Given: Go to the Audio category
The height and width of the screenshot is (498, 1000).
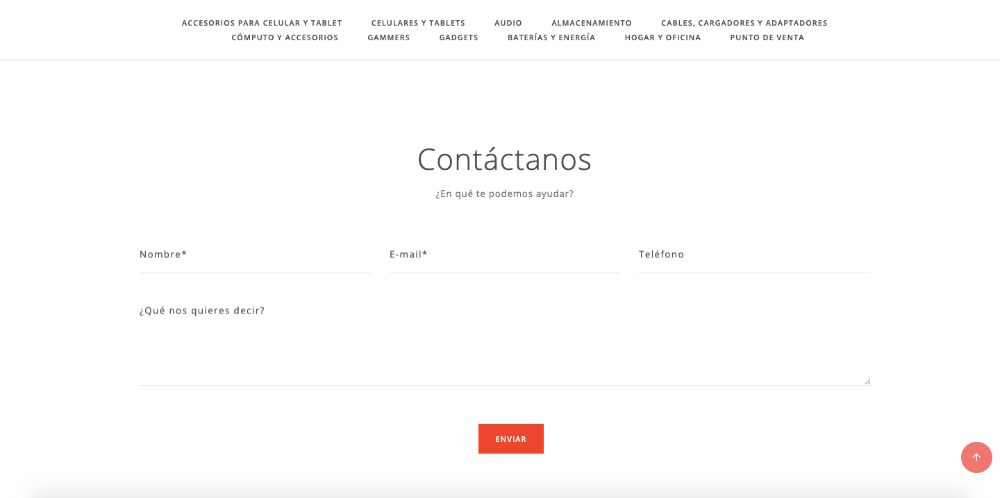Looking at the screenshot, I should [508, 23].
